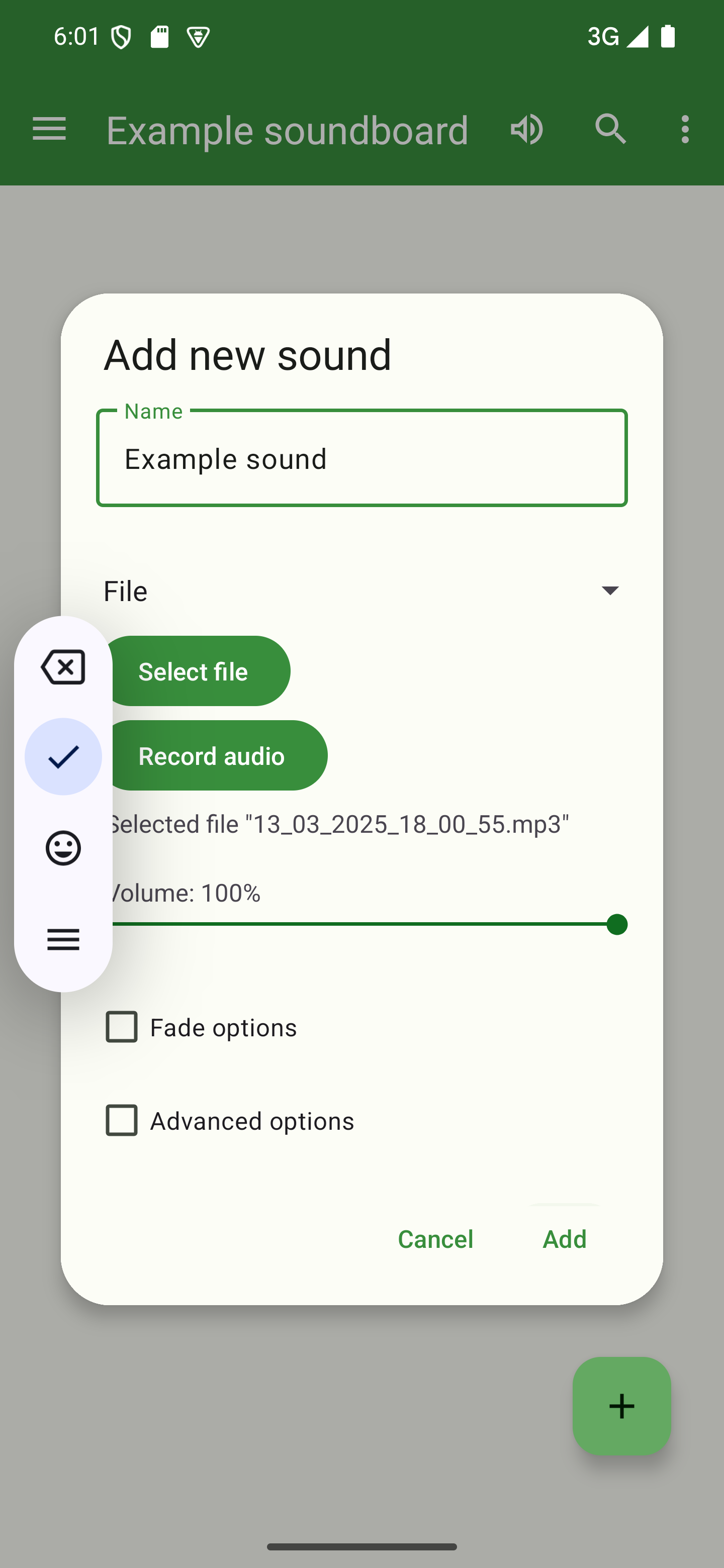Open the three-dot overflow menu
Screen dimensions: 724x1568
pyautogui.click(x=685, y=129)
